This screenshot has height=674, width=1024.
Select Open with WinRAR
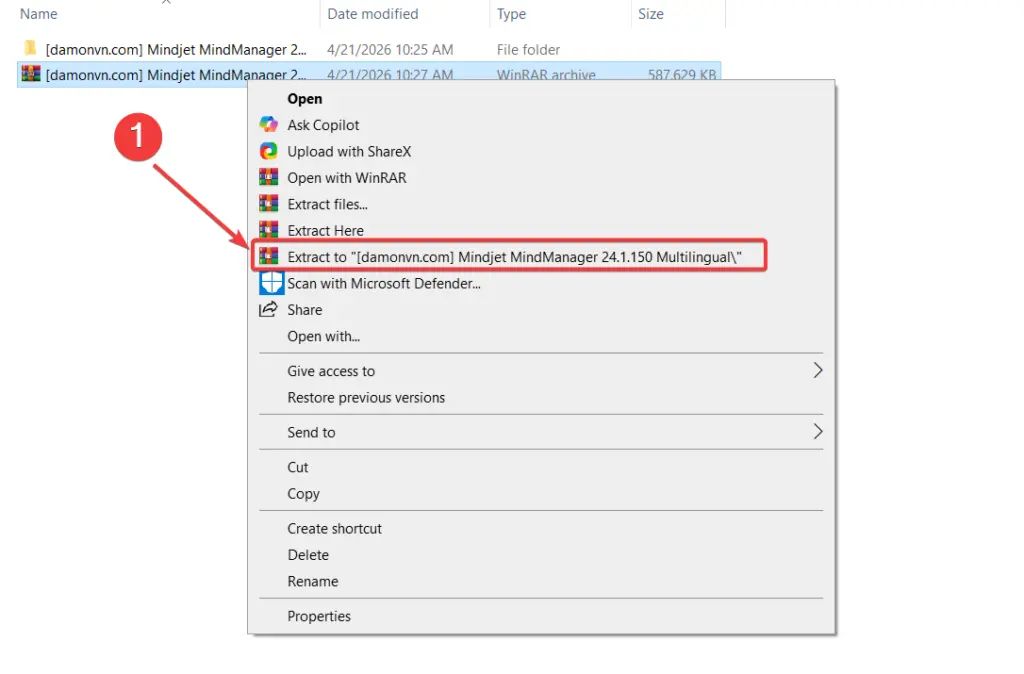point(347,178)
